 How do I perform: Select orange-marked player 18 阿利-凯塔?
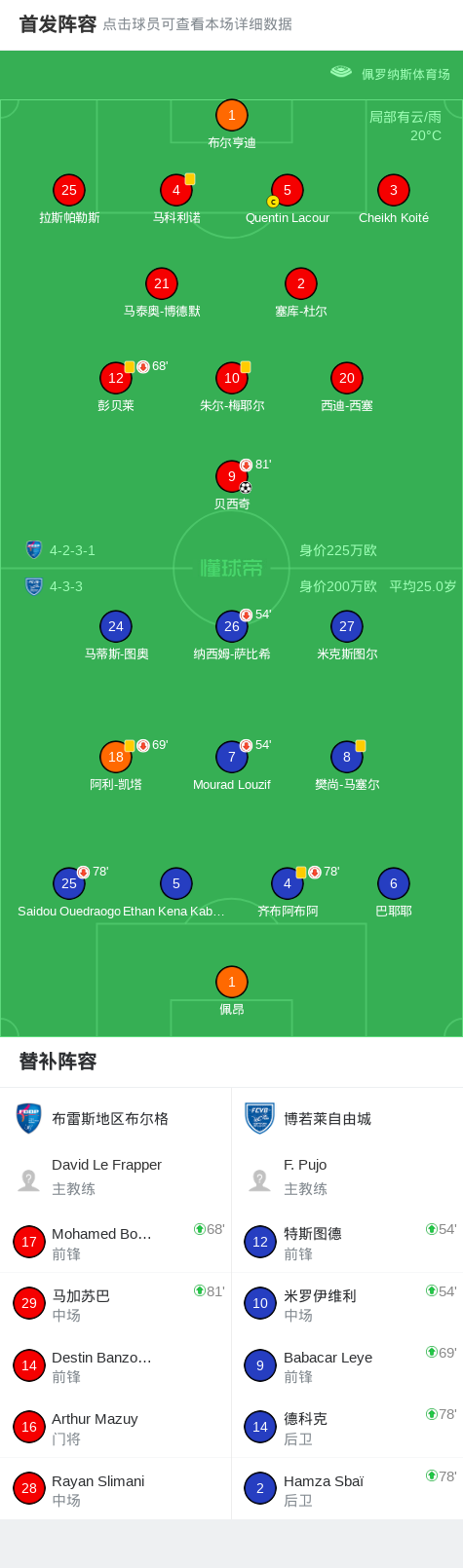[x=116, y=757]
